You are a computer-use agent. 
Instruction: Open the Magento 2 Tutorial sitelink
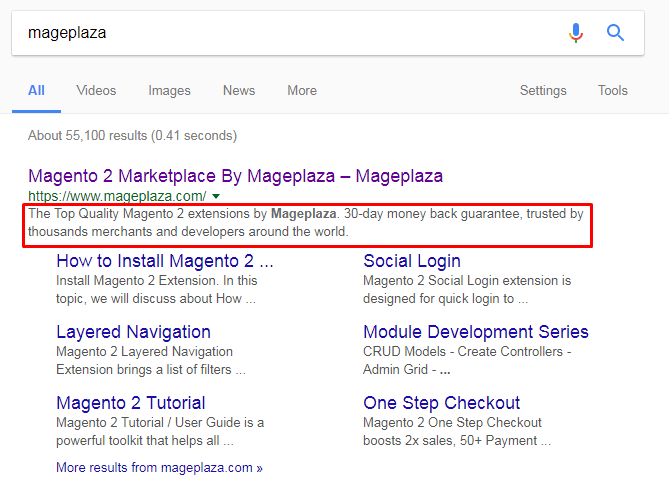click(131, 403)
